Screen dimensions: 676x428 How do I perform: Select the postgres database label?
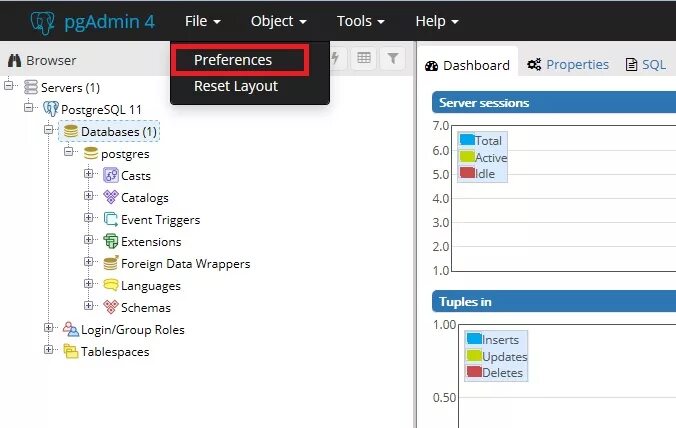coord(125,154)
